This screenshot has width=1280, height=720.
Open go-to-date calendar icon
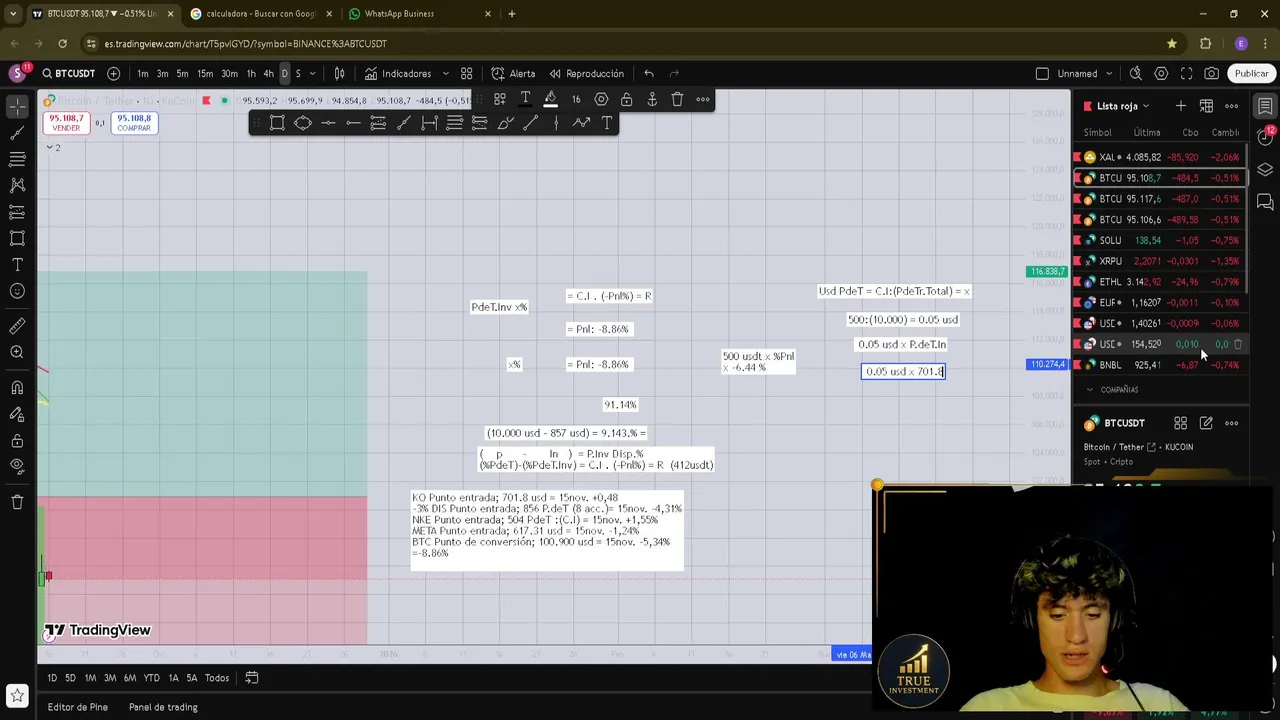252,678
